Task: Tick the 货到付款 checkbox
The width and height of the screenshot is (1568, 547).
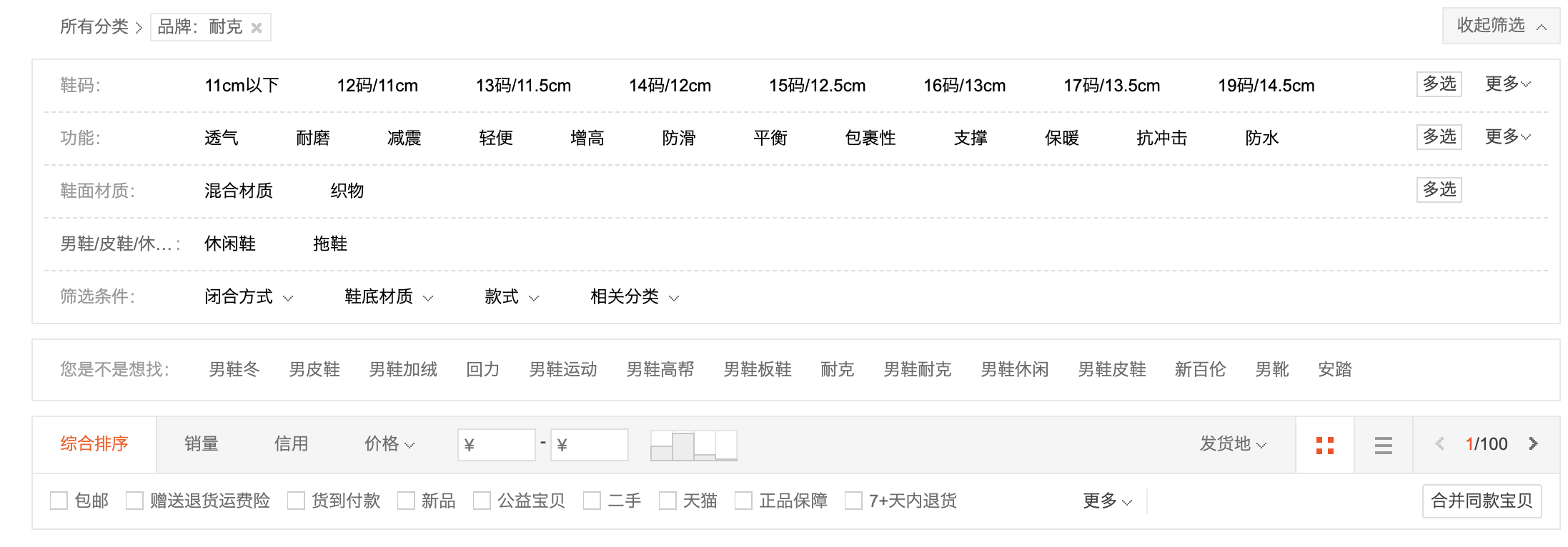Action: coord(296,501)
